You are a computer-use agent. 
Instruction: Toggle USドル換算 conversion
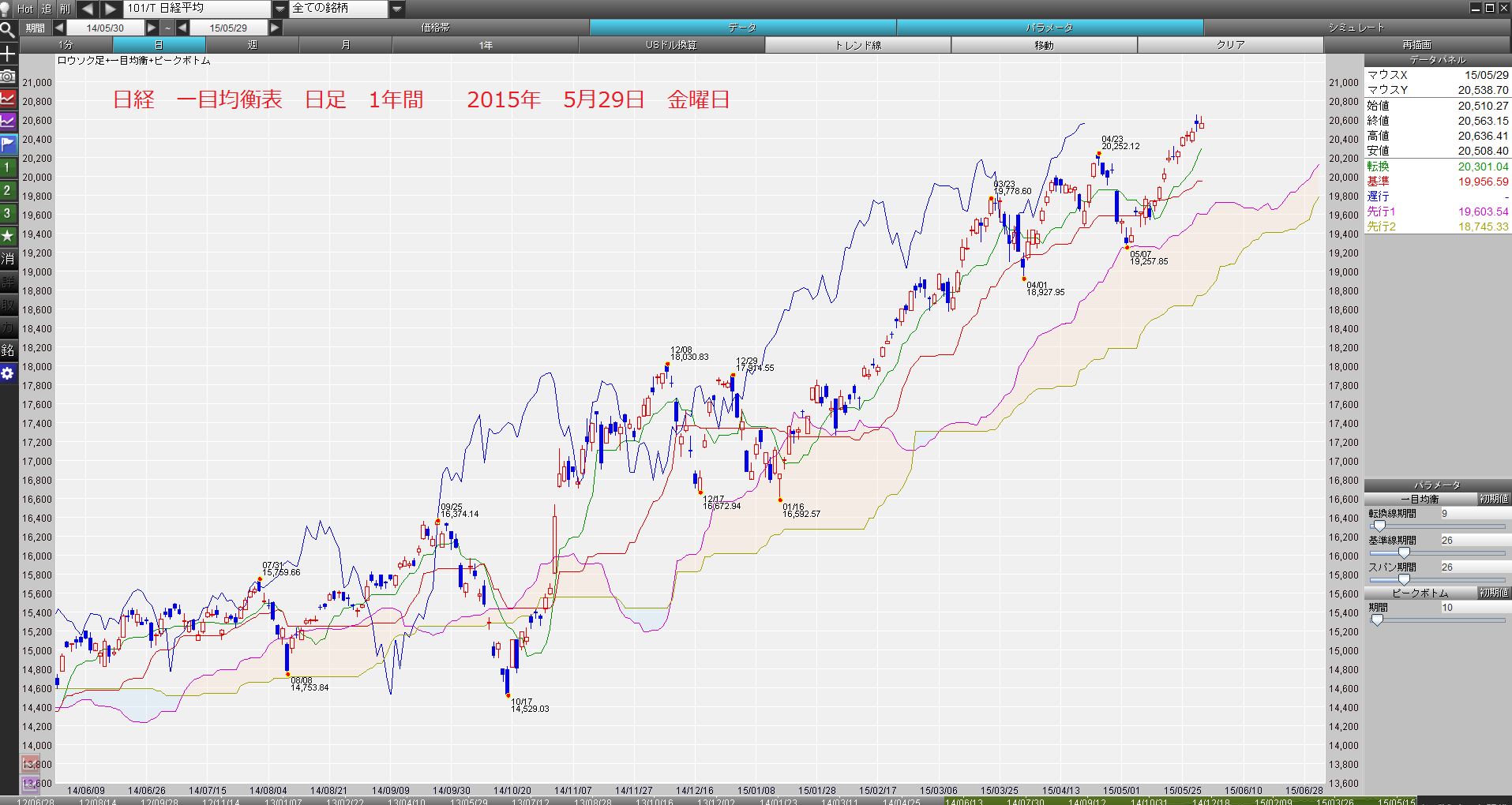point(671,45)
